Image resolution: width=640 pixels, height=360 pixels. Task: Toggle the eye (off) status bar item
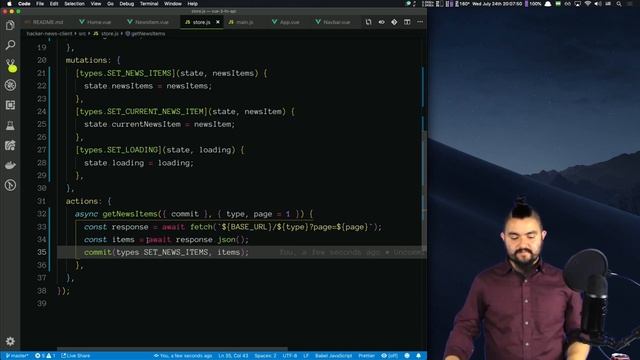click(x=389, y=356)
